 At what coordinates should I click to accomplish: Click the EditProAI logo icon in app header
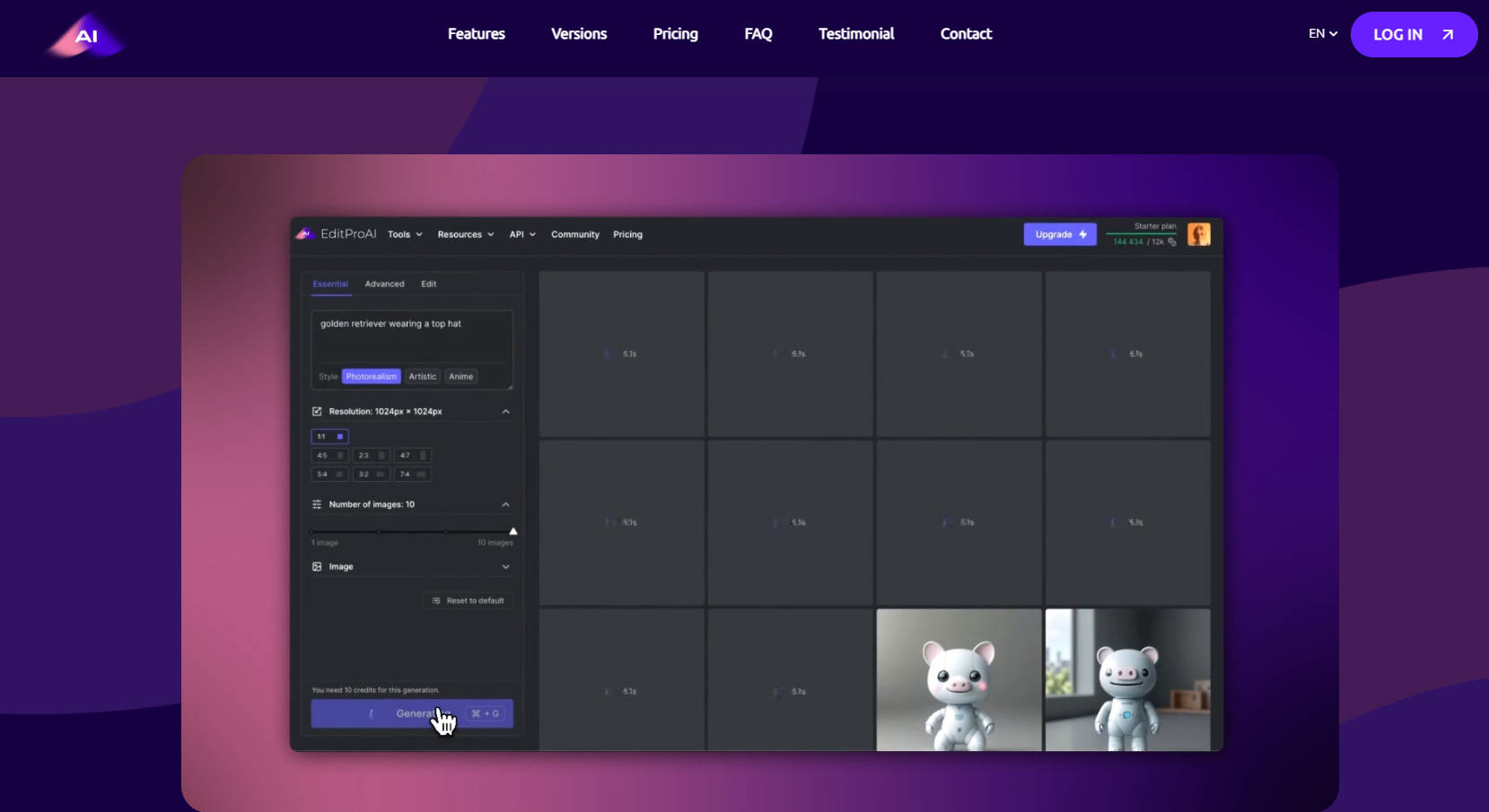click(305, 233)
